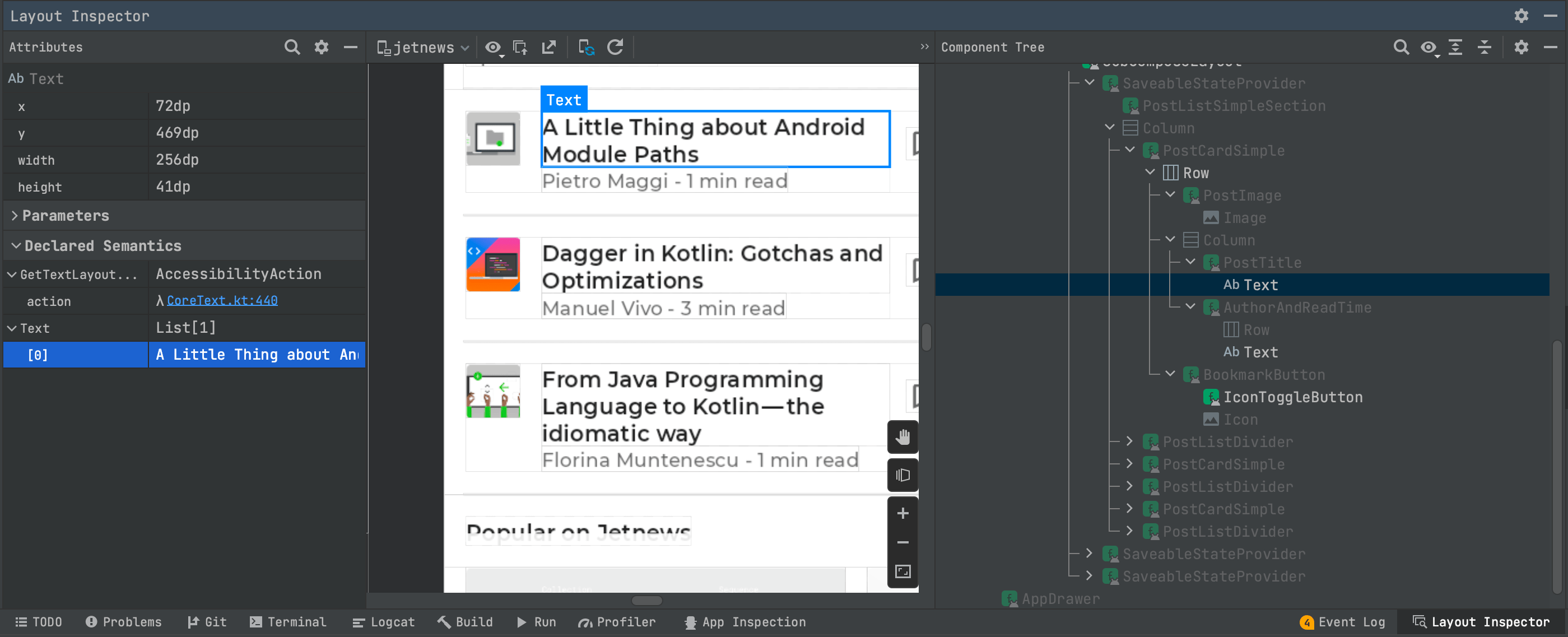The image size is (1568, 637).
Task: Click the horizontal scrollbar under the viewer
Action: [646, 601]
